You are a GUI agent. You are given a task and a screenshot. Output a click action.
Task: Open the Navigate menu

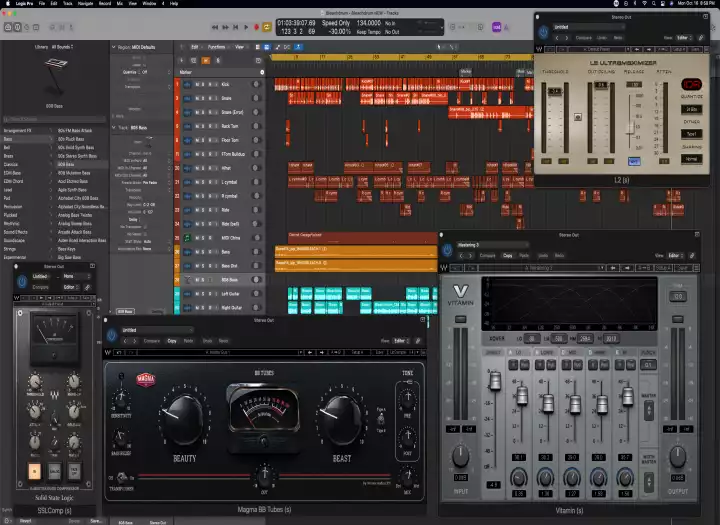click(x=85, y=3)
